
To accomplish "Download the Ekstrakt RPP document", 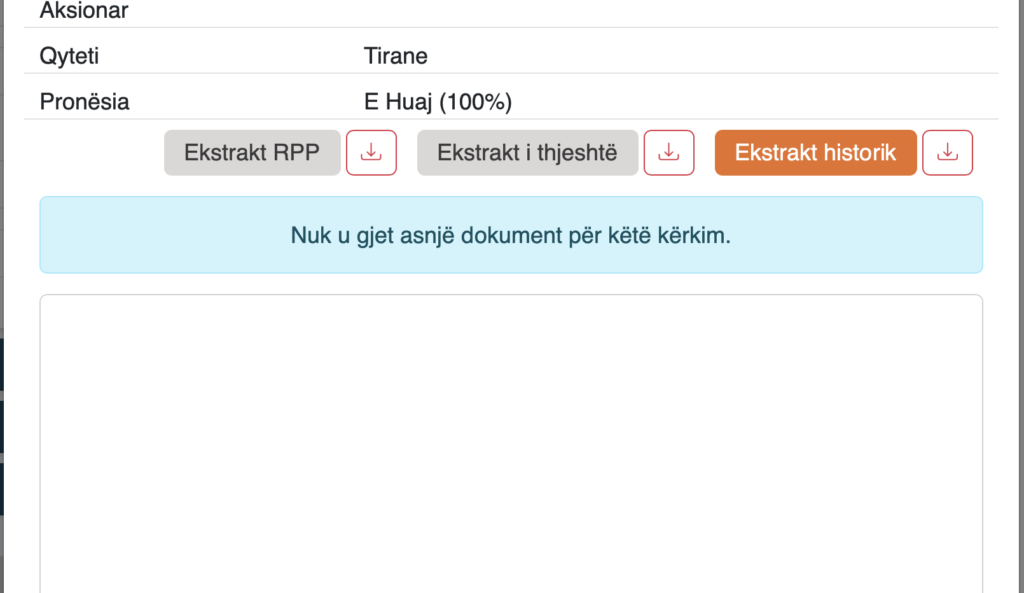I will pos(371,153).
